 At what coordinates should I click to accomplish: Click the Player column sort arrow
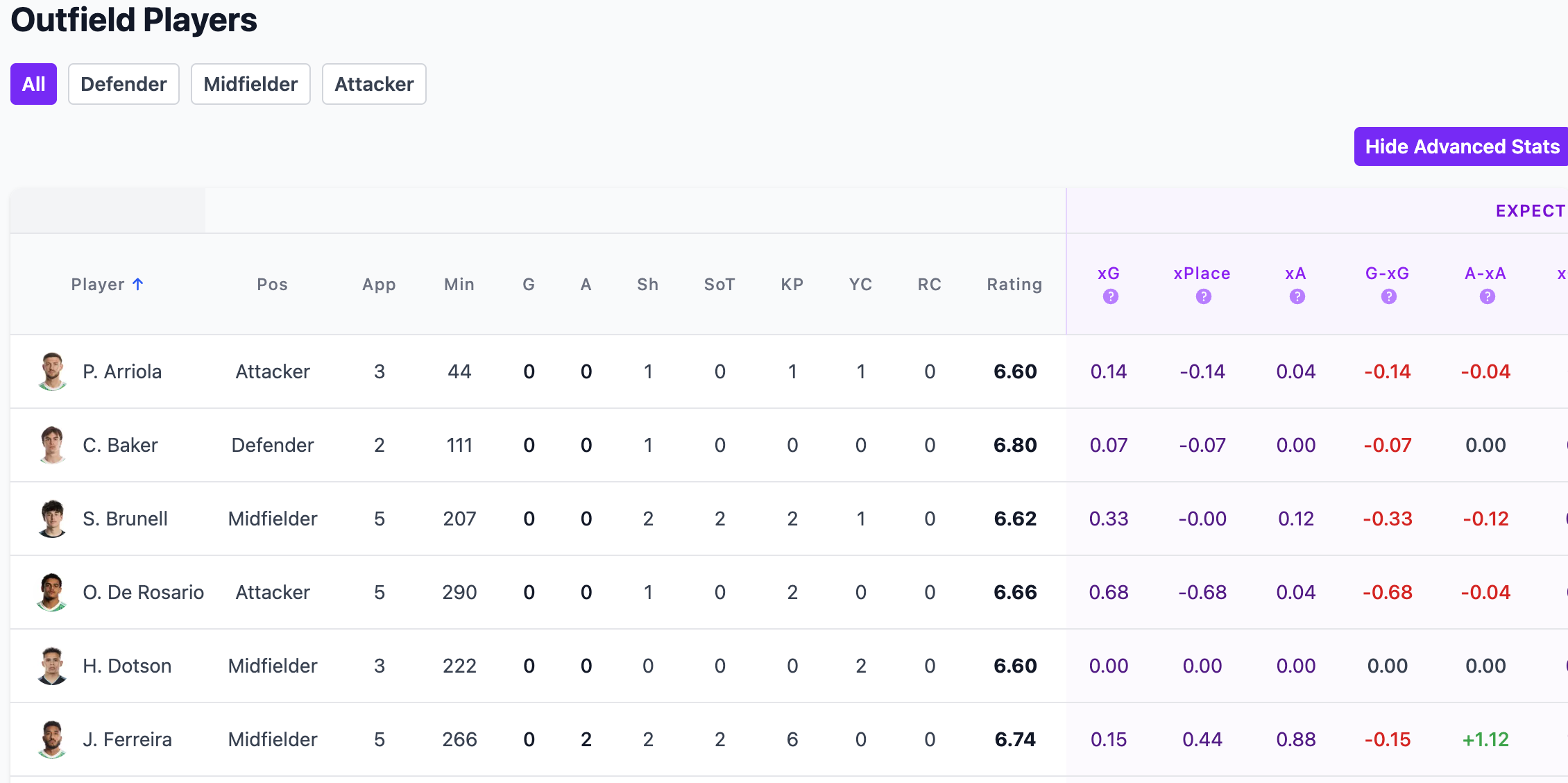[x=138, y=285]
